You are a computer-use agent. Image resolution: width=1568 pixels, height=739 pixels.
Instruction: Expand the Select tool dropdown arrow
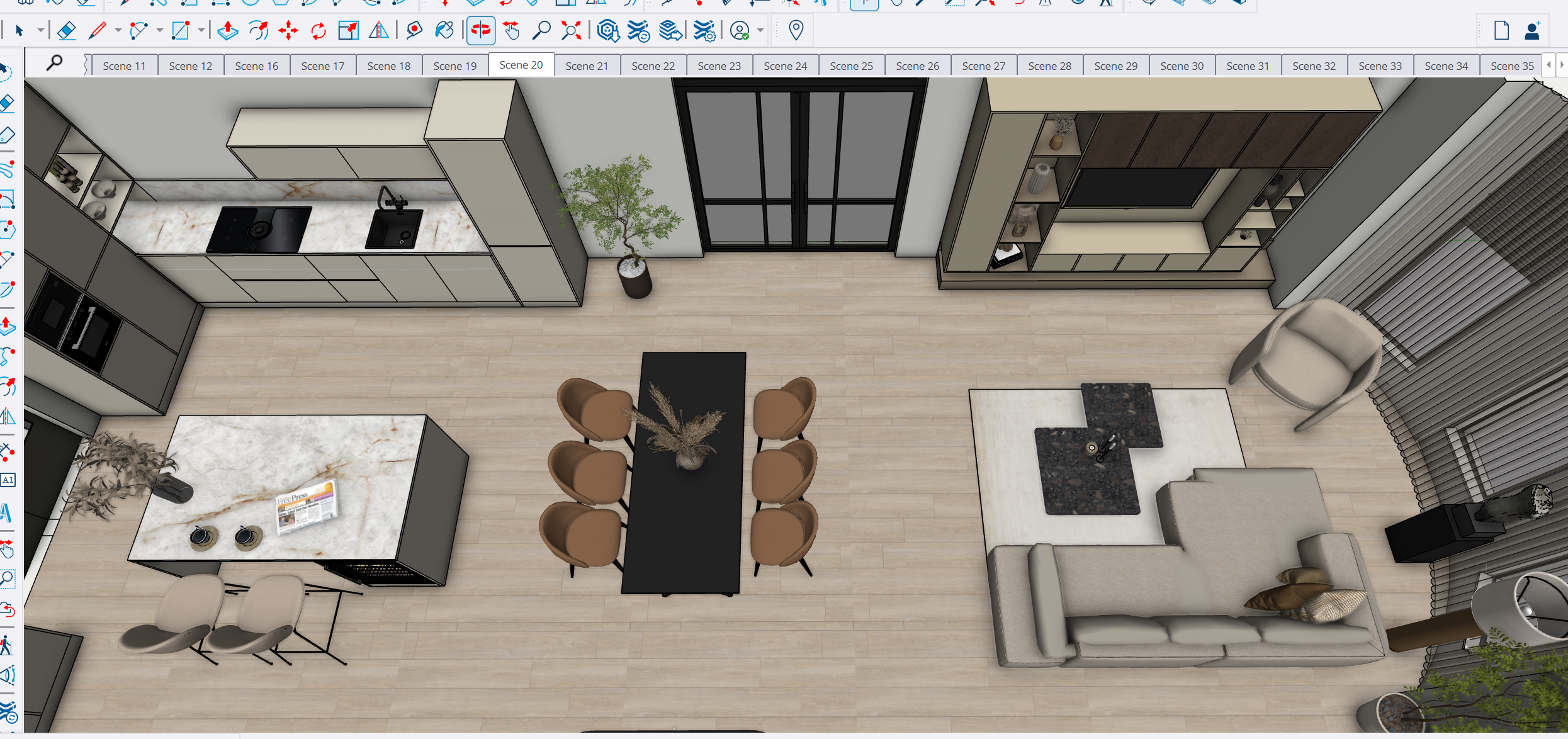[40, 30]
